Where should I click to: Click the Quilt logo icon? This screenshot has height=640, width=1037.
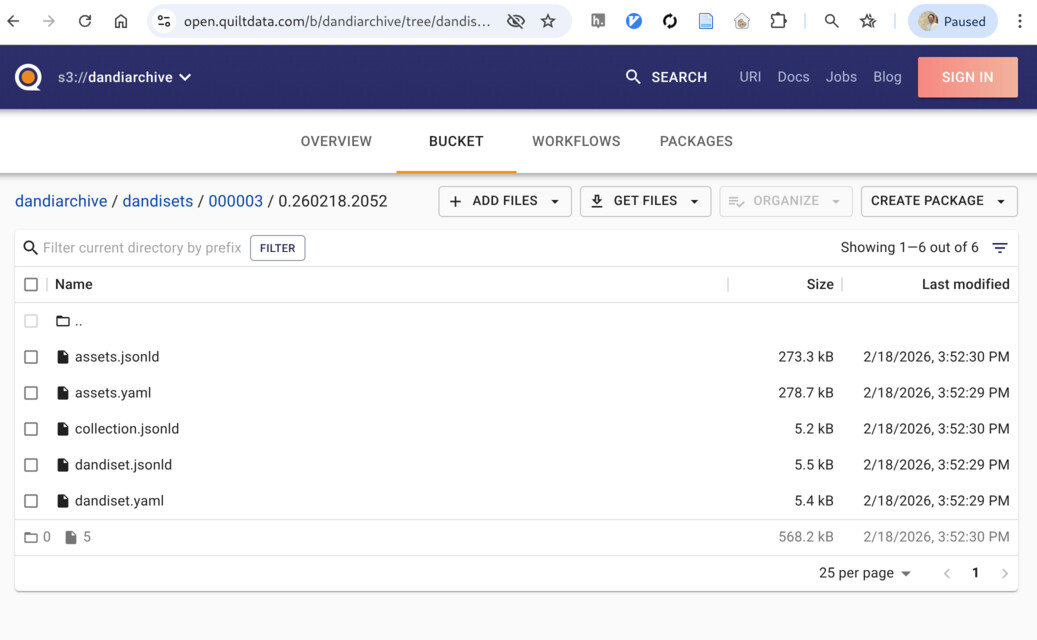click(x=28, y=77)
